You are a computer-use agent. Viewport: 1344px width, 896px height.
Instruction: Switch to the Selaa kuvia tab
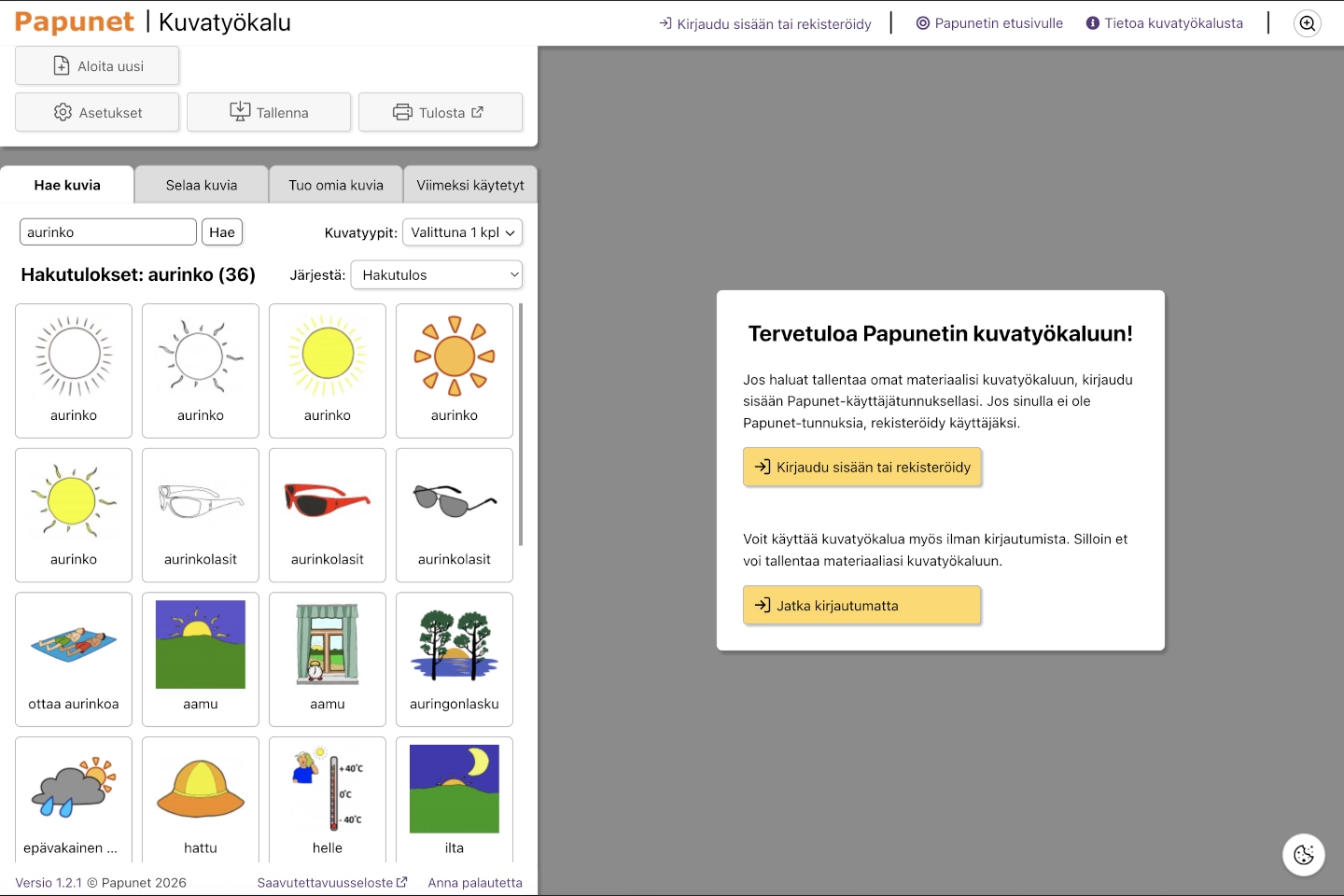click(x=201, y=184)
